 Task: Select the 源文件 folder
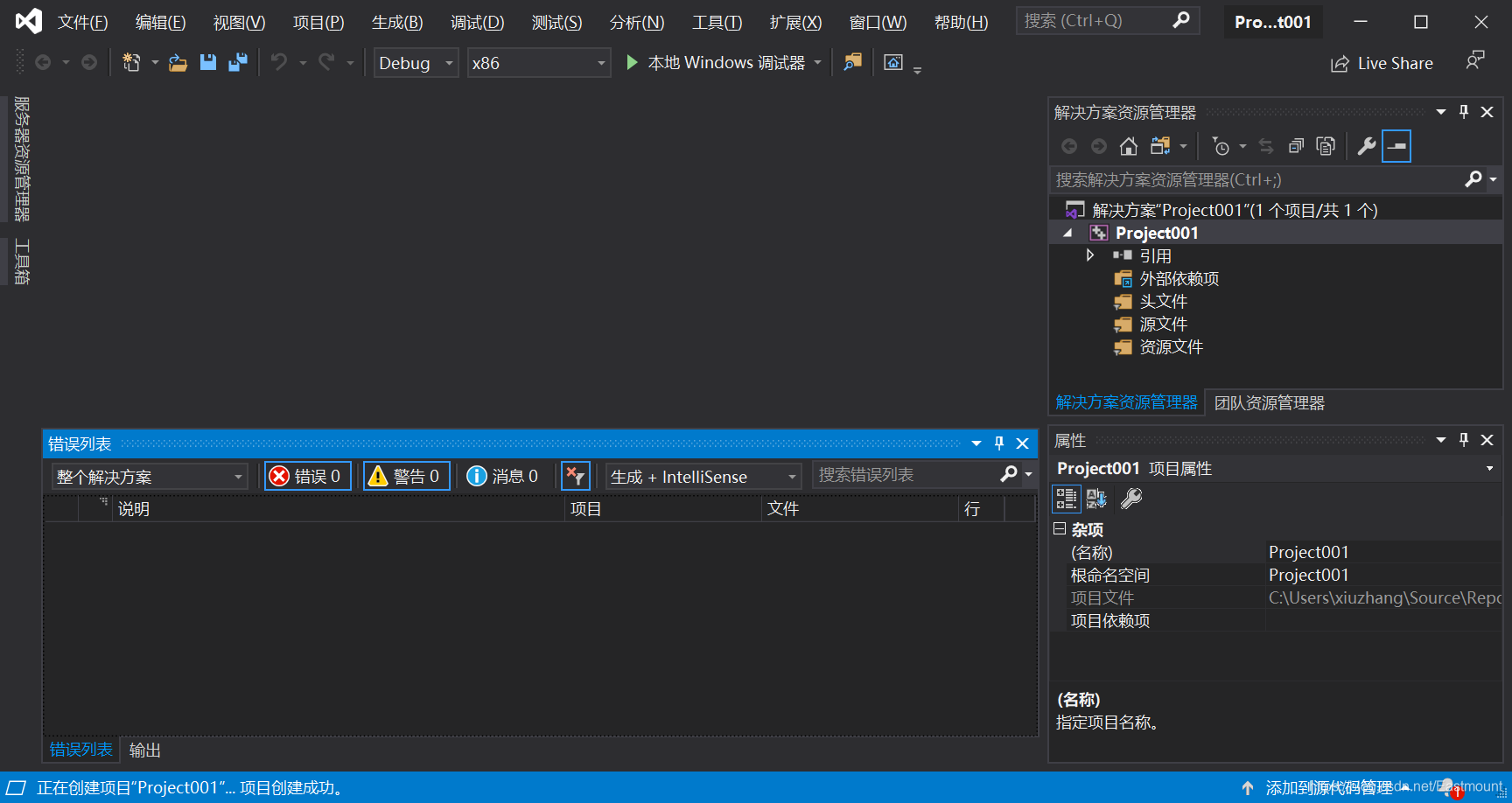(x=1162, y=324)
